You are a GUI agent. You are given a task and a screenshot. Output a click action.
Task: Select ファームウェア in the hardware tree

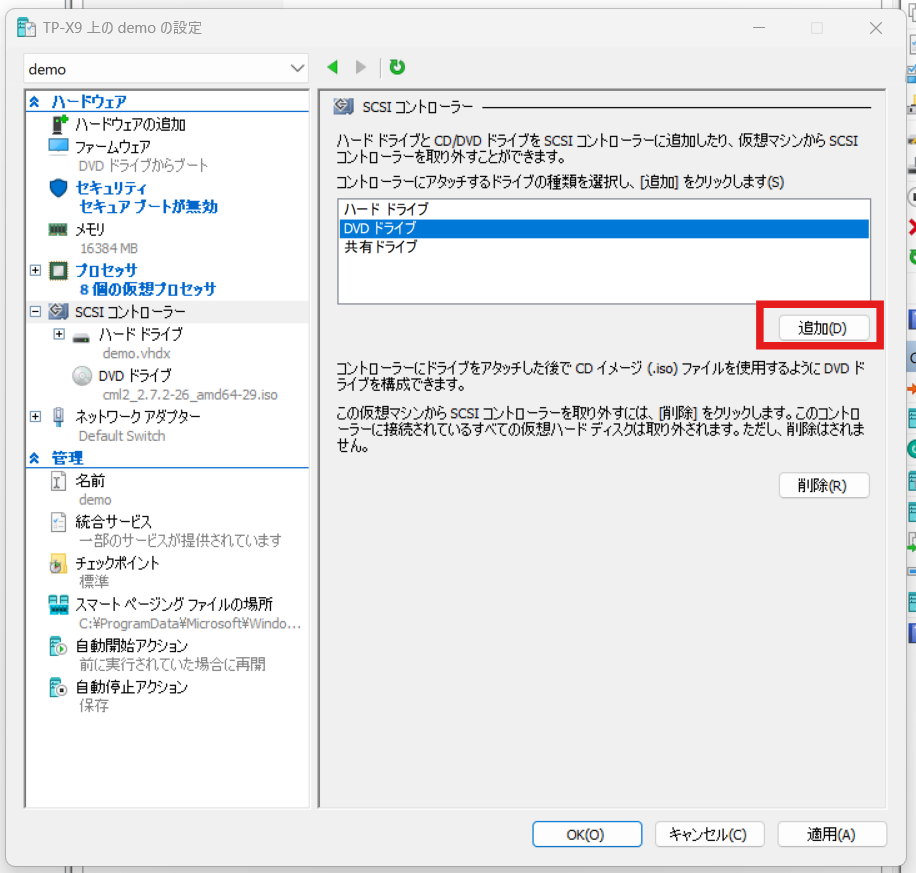click(113, 147)
